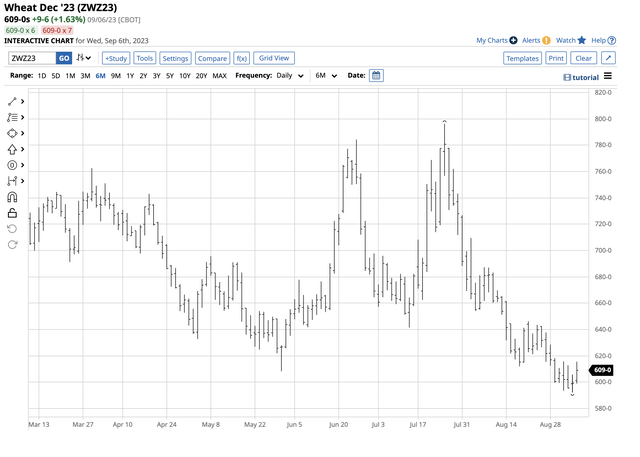
Task: Open the Alerts link
Action: 531,40
